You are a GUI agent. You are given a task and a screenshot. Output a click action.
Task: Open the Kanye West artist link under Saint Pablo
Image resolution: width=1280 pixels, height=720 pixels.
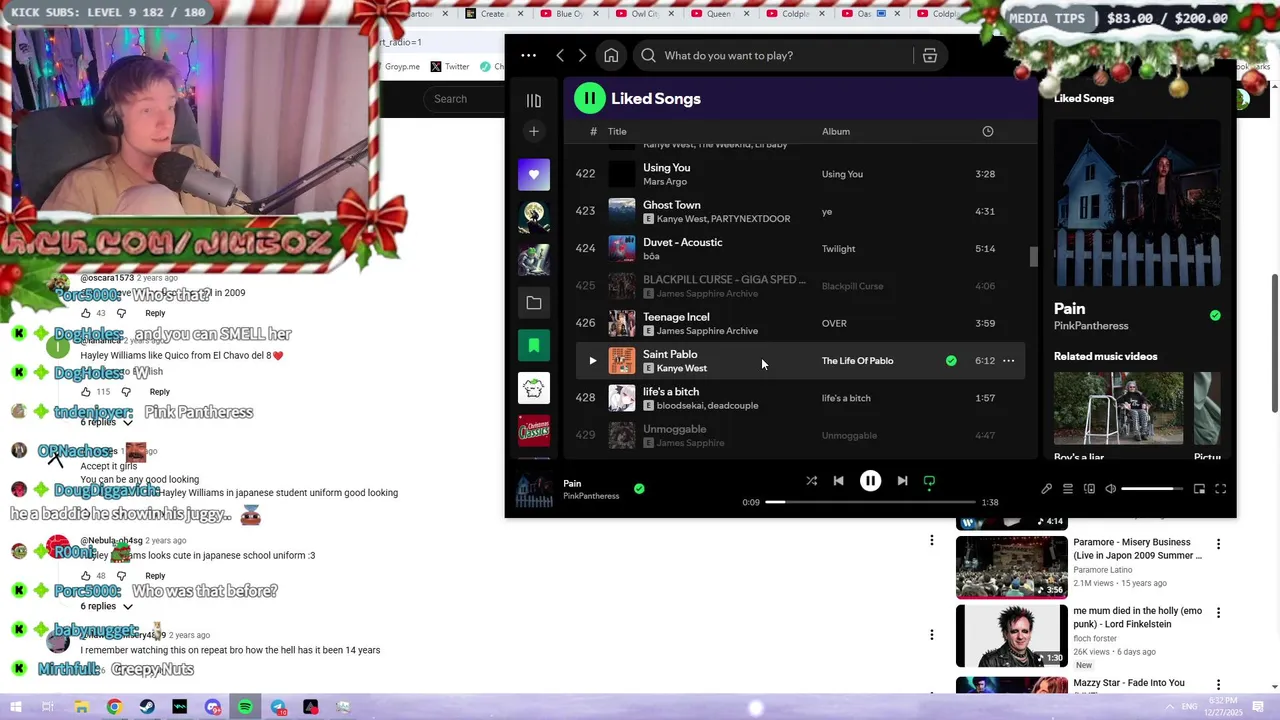pyautogui.click(x=681, y=369)
